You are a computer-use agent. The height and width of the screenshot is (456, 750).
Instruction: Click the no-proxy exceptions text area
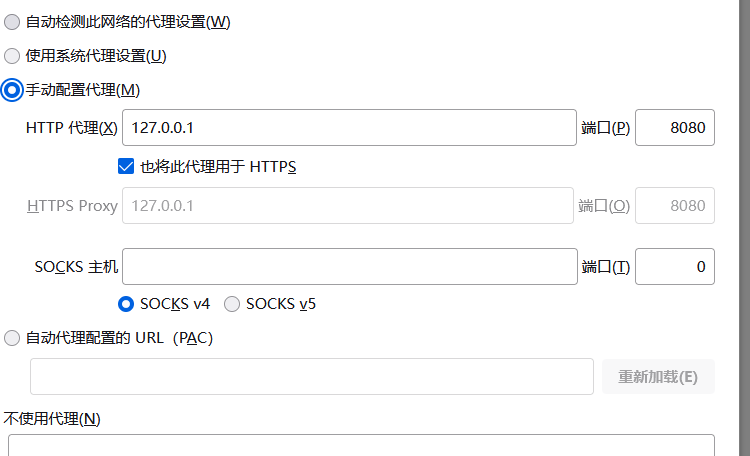[x=360, y=445]
